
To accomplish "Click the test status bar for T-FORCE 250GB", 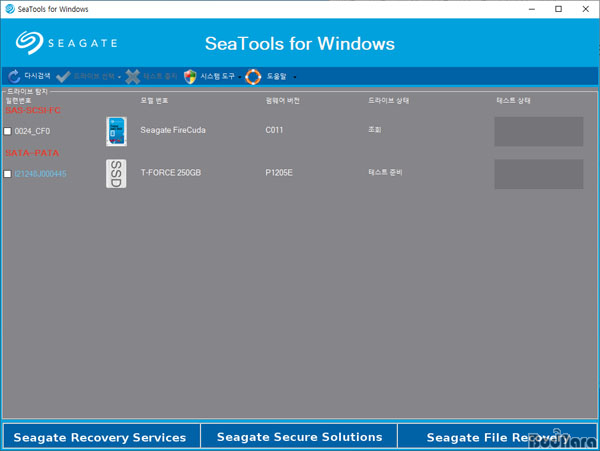I will click(539, 174).
